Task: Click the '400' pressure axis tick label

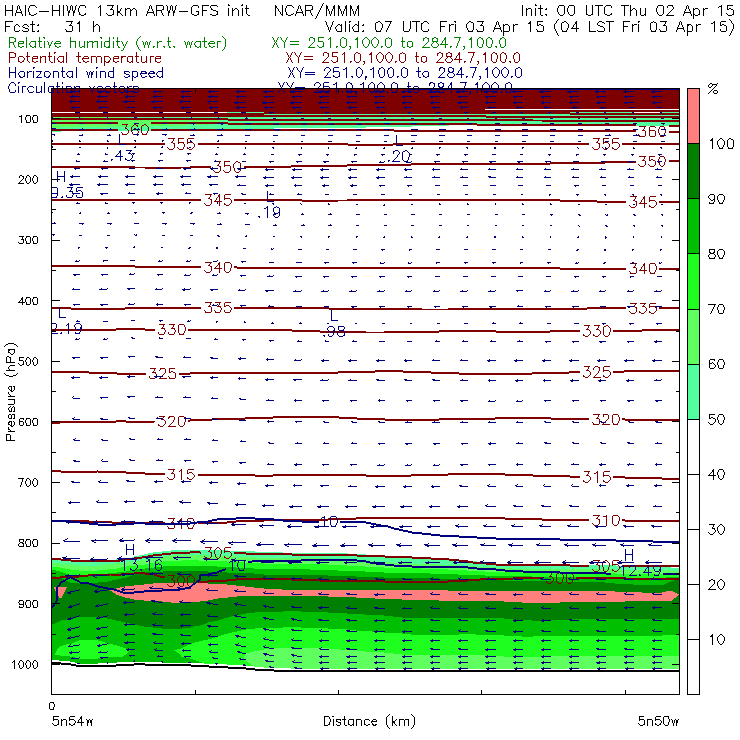Action: pos(28,301)
